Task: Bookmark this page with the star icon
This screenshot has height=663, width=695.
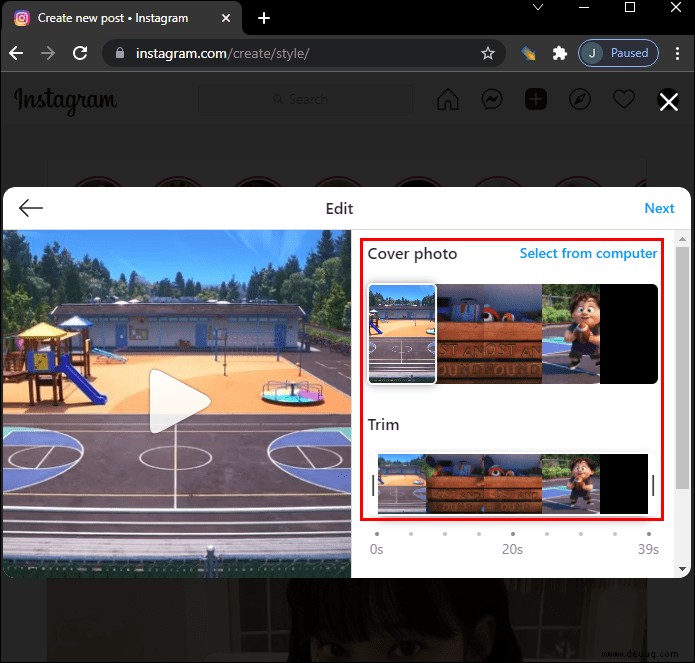Action: tap(488, 53)
